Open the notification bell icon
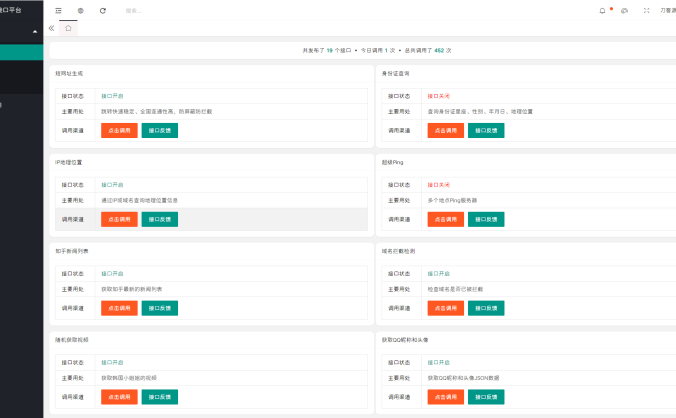Image resolution: width=676 pixels, height=418 pixels. [x=602, y=10]
